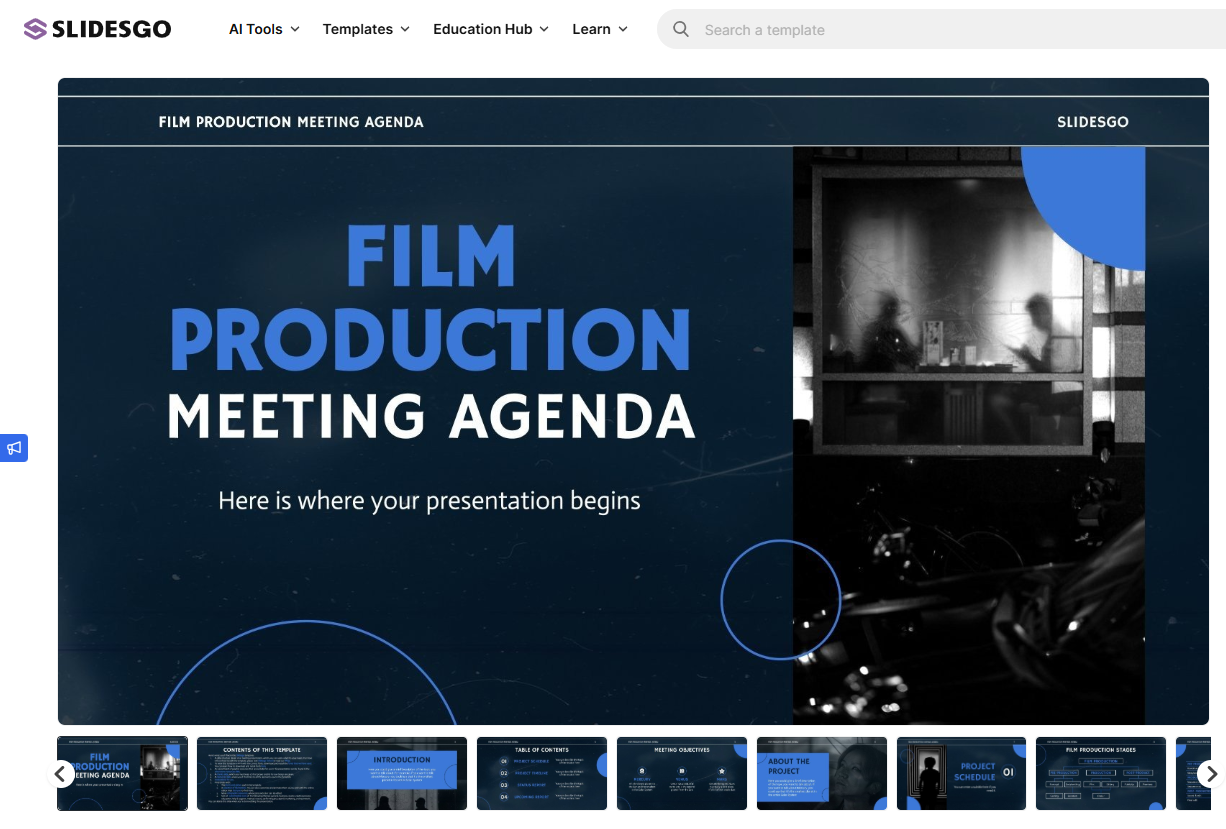View the 'About the Project' slide thumbnail
This screenshot has height=829, width=1226.
(822, 773)
